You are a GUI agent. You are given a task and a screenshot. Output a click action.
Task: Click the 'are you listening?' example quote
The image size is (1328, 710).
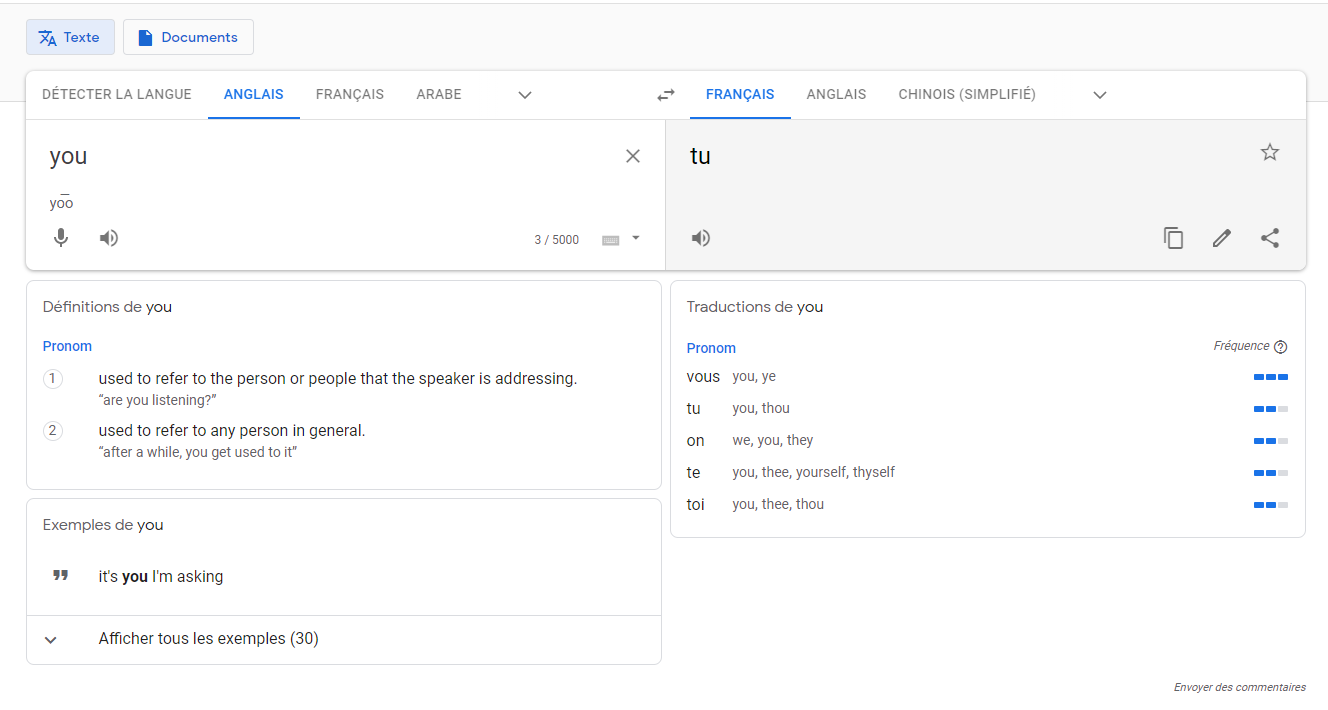pyautogui.click(x=157, y=400)
